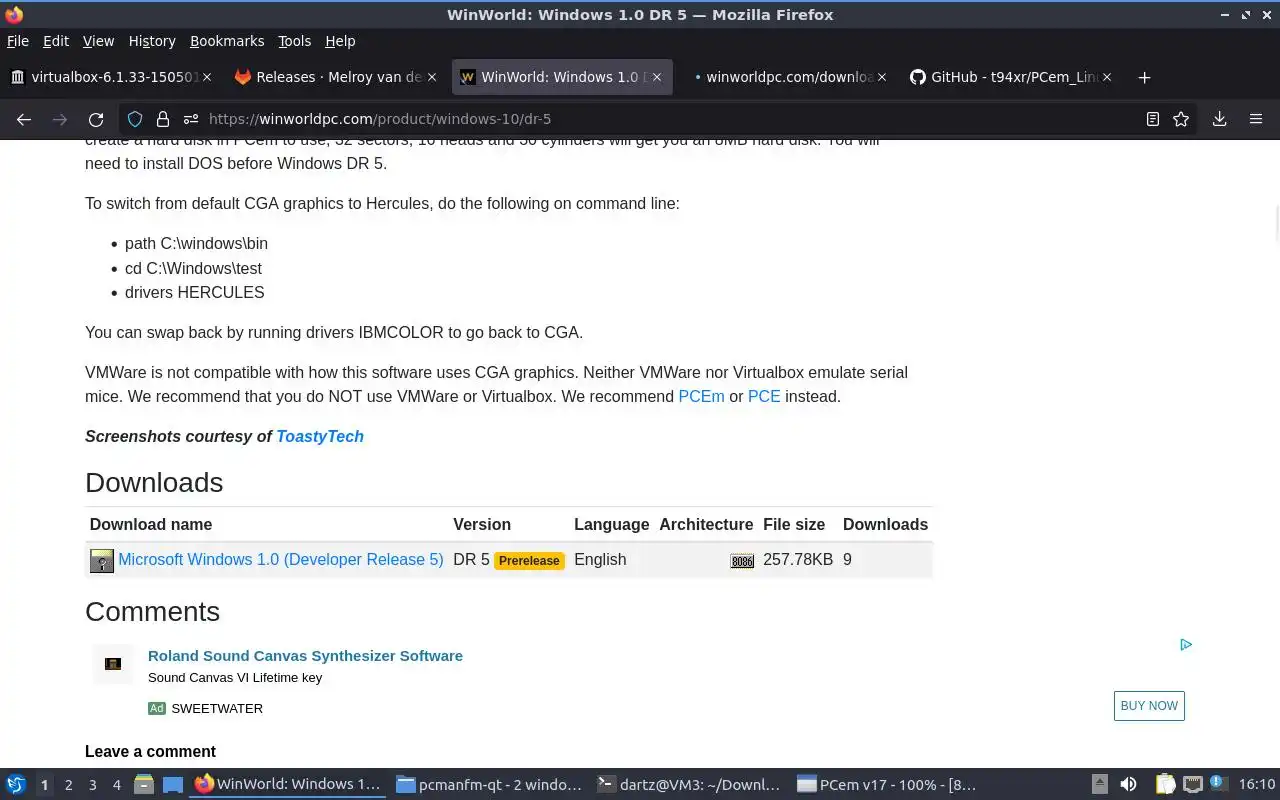Viewport: 1280px width, 800px height.
Task: Open removable media tray icon
Action: click(1100, 784)
